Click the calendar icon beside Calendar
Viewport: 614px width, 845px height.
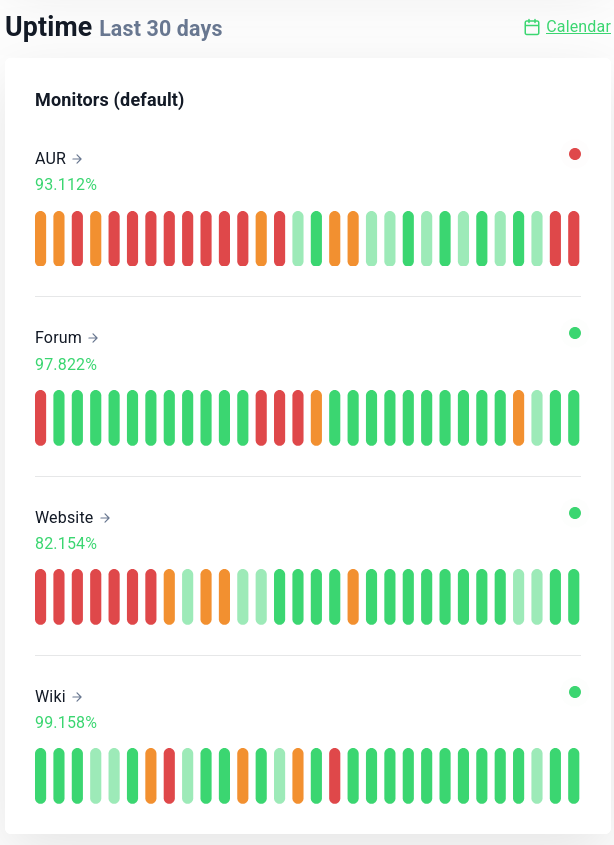pos(532,27)
